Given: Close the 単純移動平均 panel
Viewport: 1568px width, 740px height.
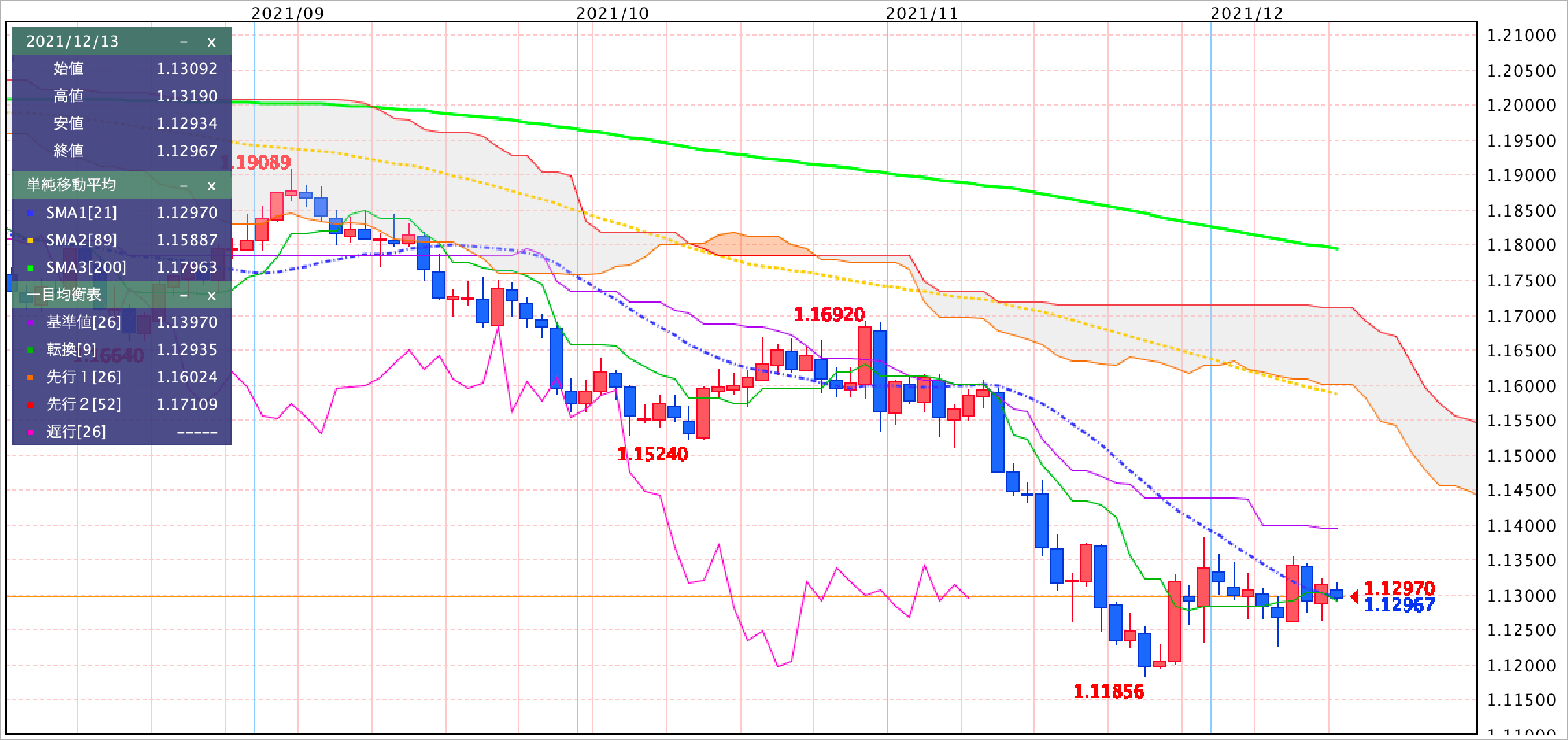Looking at the screenshot, I should point(211,186).
